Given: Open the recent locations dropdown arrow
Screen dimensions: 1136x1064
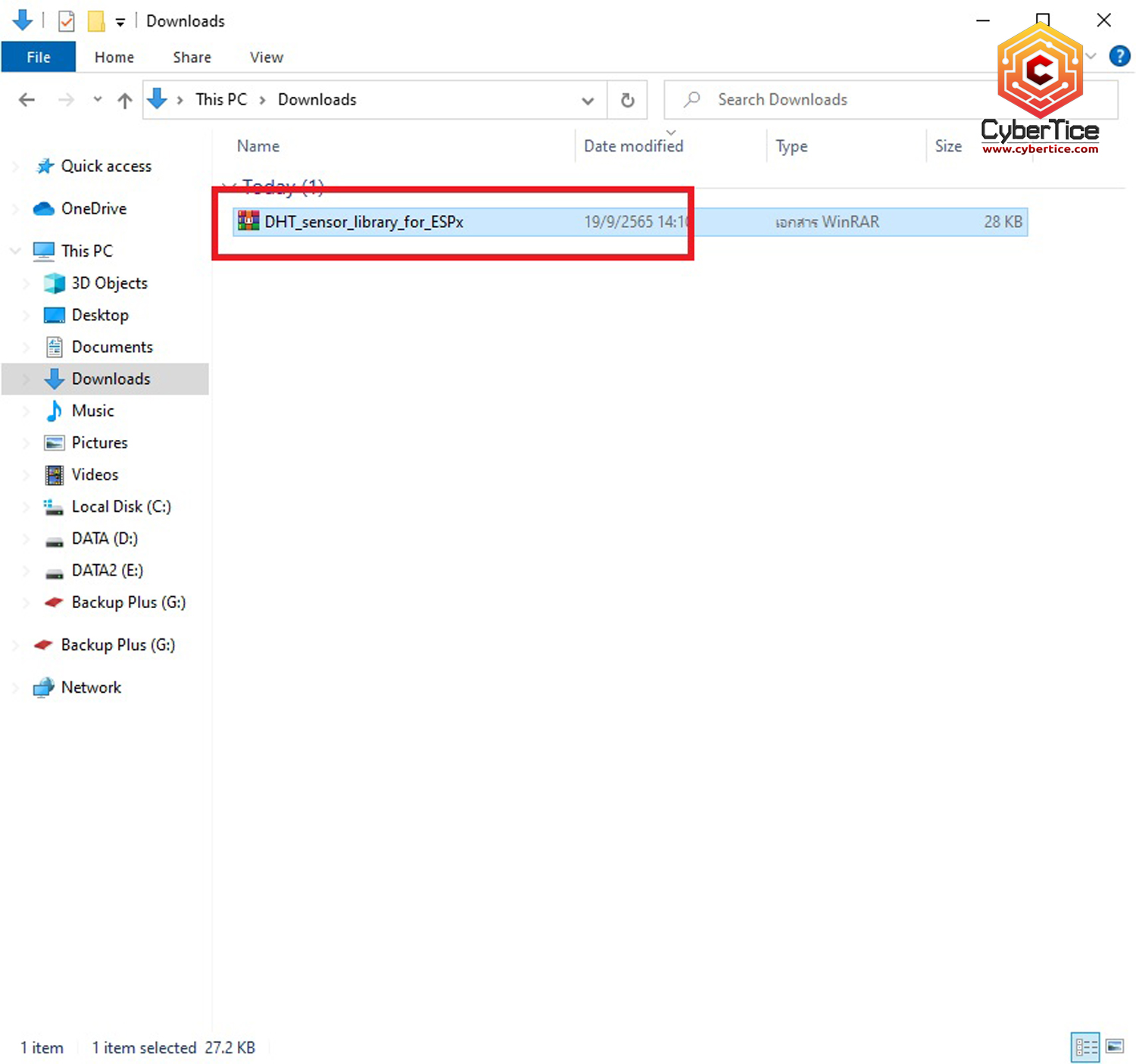Looking at the screenshot, I should tap(97, 99).
